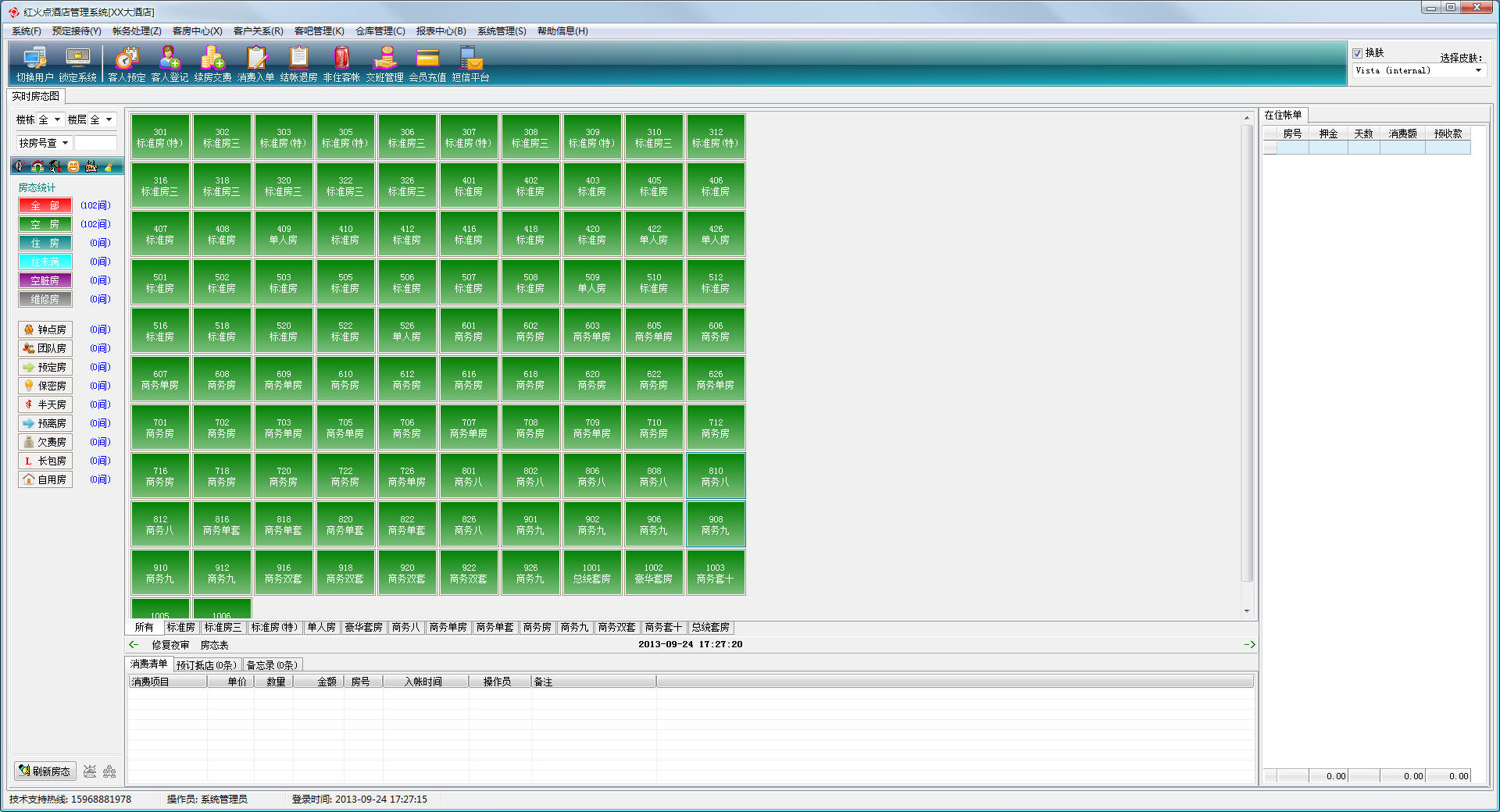Click the broom cleaning icon in the left panel strip
This screenshot has width=1500, height=812.
[x=109, y=166]
